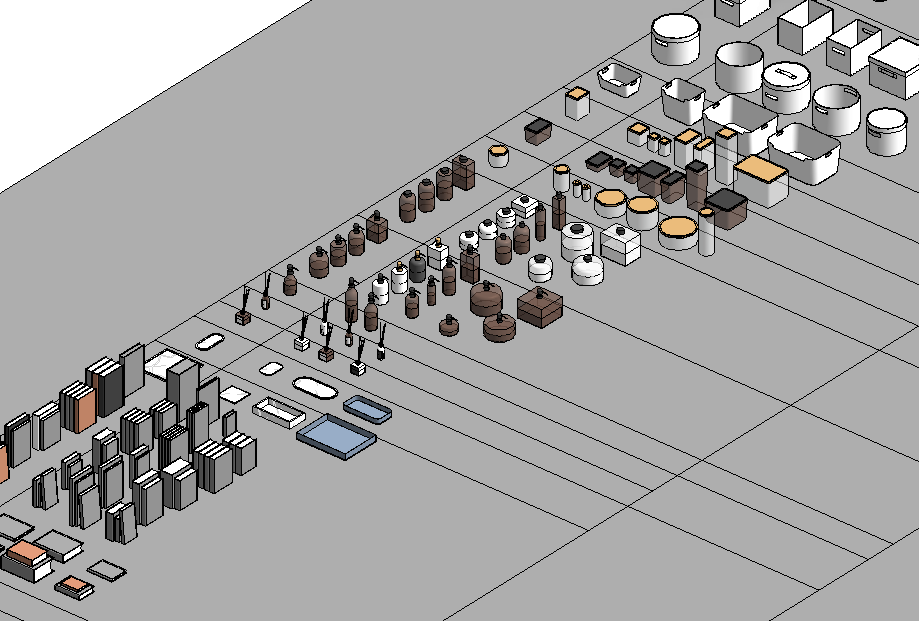Select the tall white cylinder with wooden lid
The height and width of the screenshot is (621, 919).
coord(706,231)
